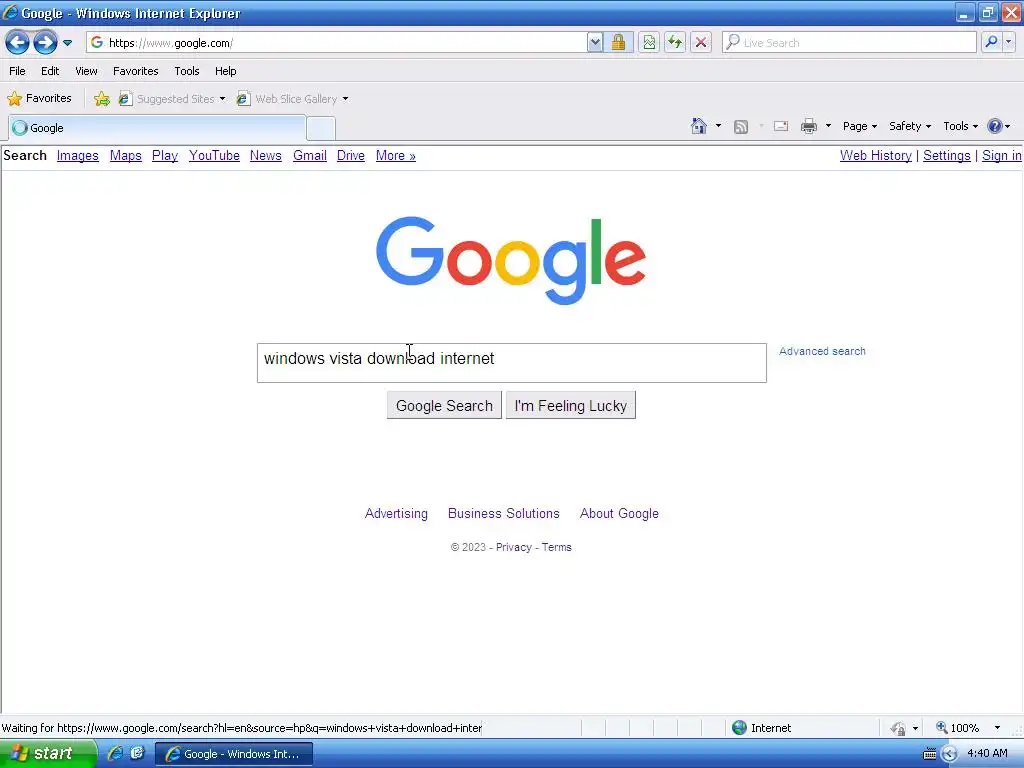Screen dimensions: 1024x768
Task: Toggle the Compatibility View icon
Action: 648,43
